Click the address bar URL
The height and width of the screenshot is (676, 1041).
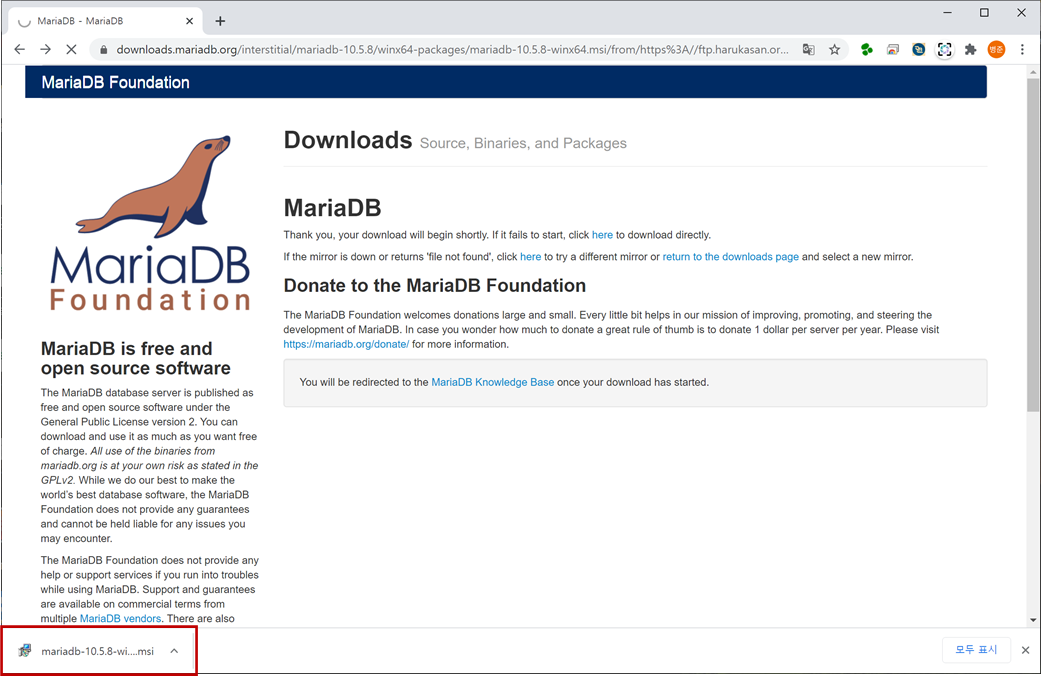click(x=452, y=50)
